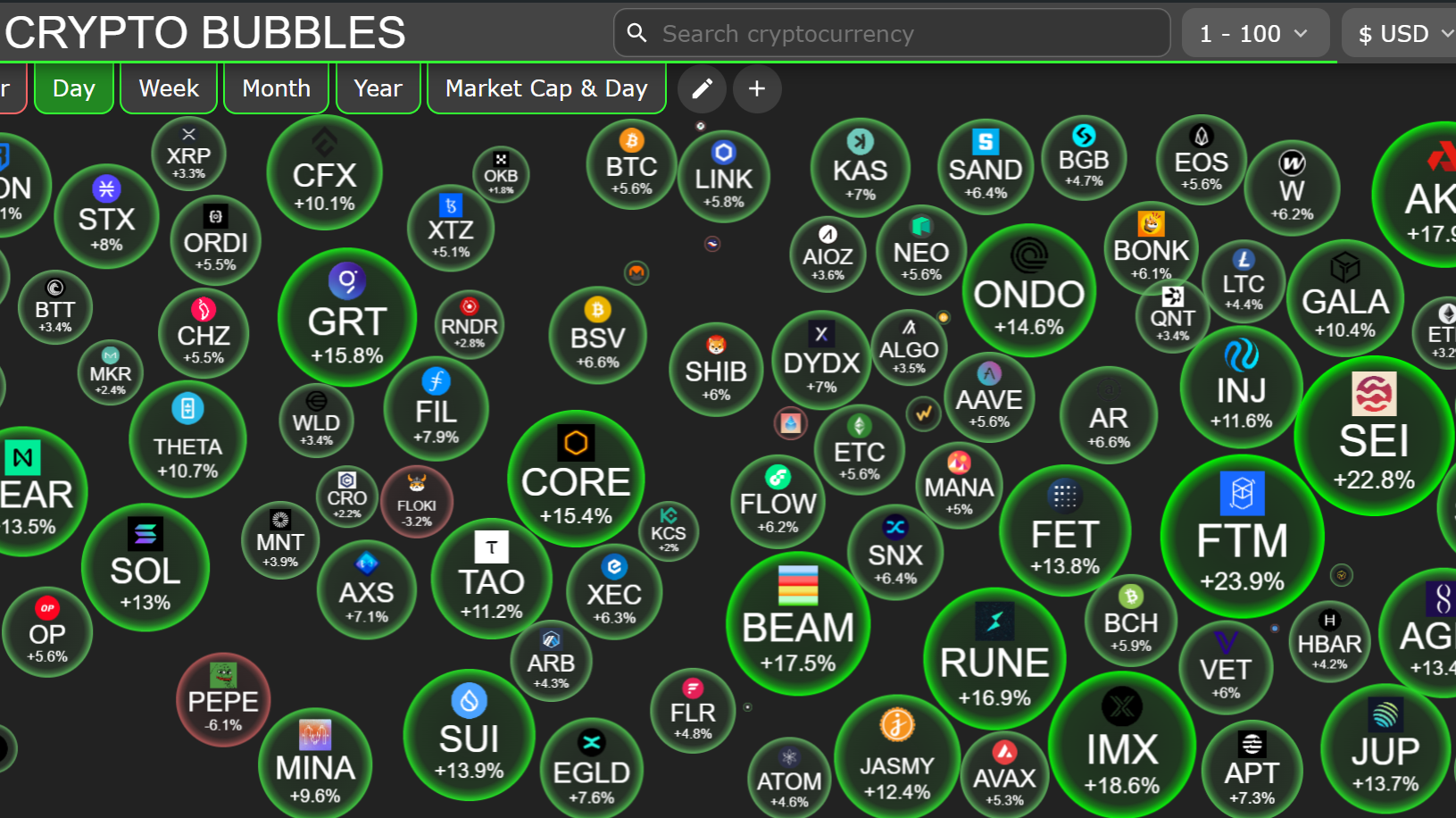Click the plus icon to add a view
Viewport: 1456px width, 818px height.
click(x=756, y=88)
